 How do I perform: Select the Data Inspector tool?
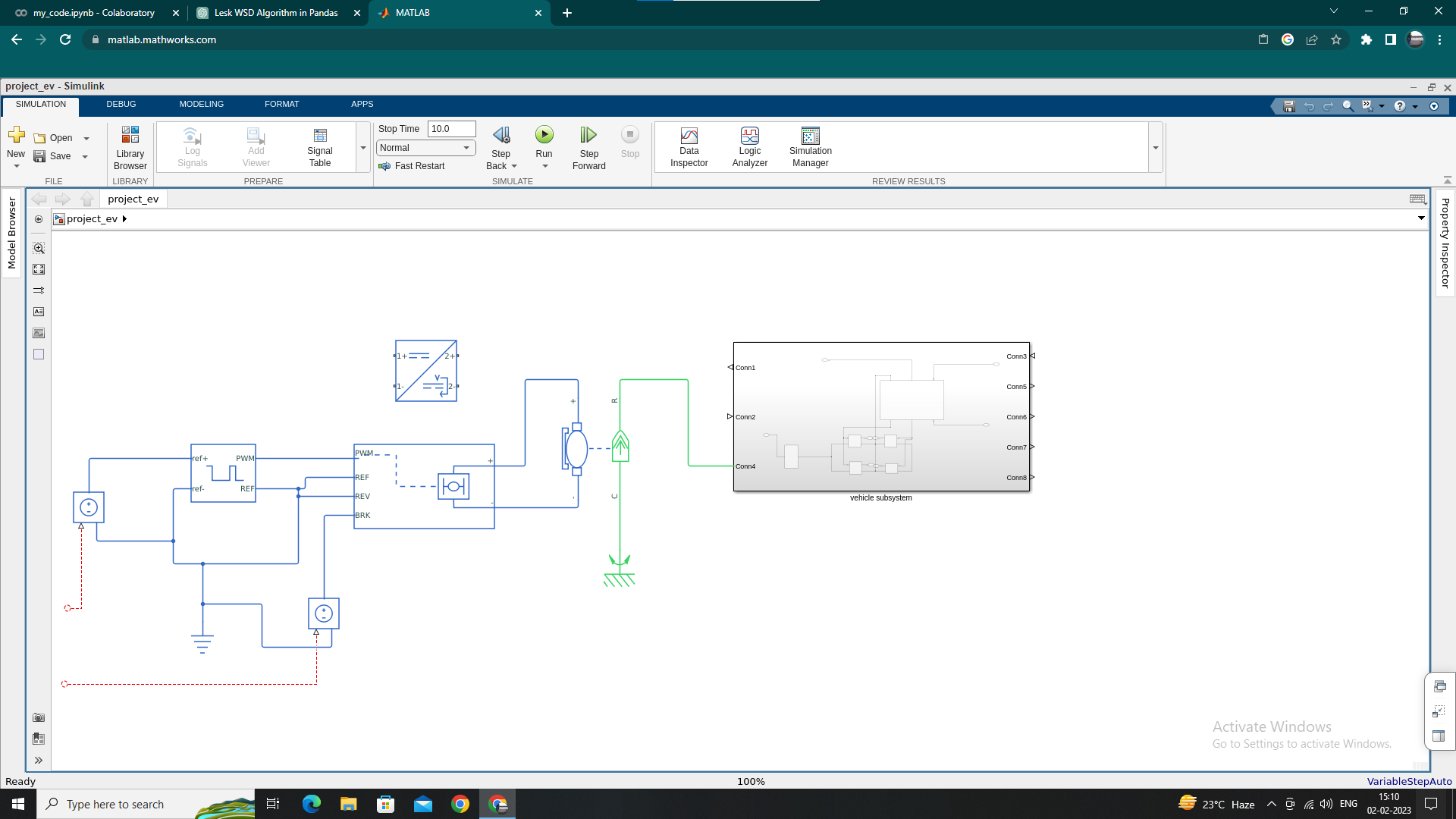689,146
